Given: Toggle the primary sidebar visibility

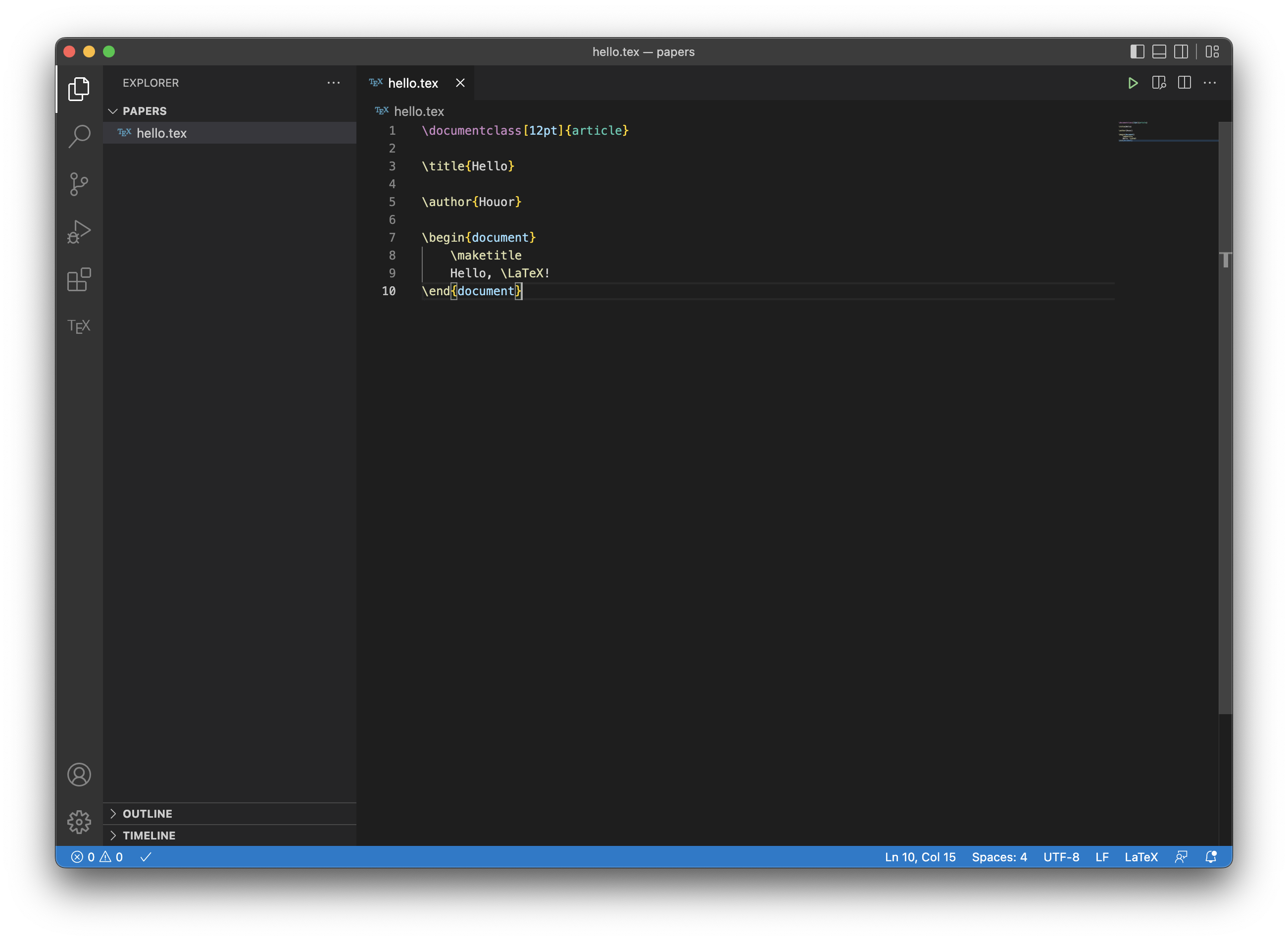Looking at the screenshot, I should pyautogui.click(x=1137, y=52).
